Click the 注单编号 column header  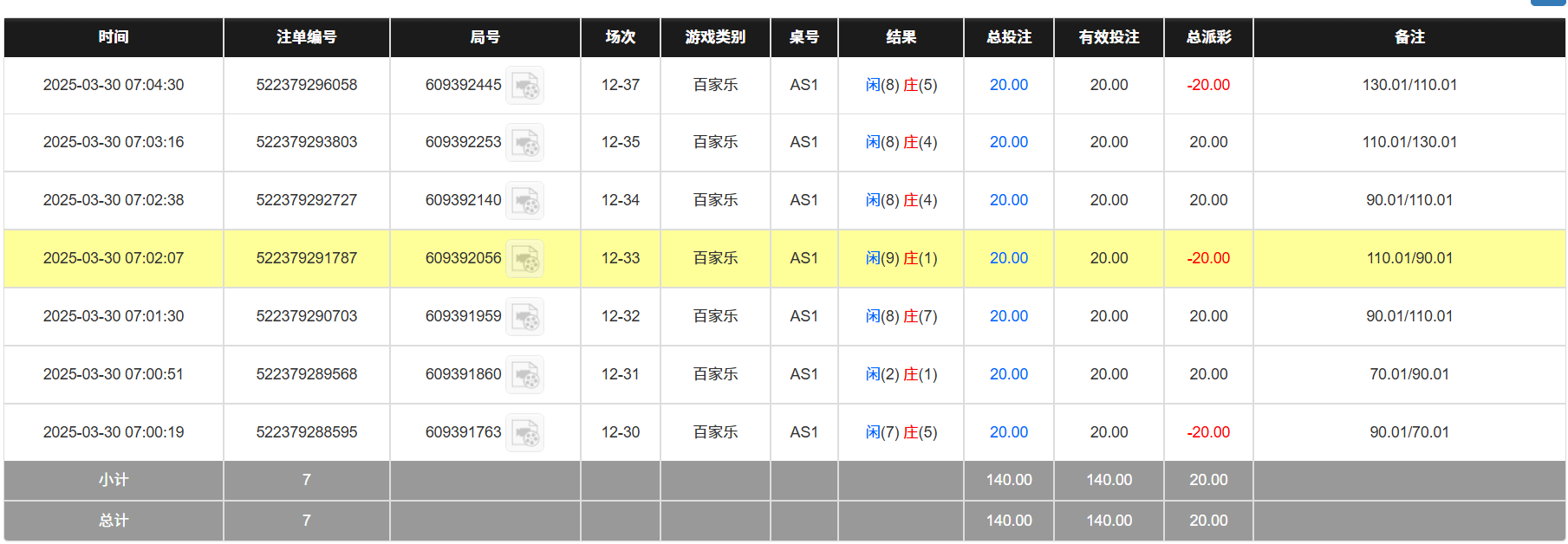click(x=306, y=37)
